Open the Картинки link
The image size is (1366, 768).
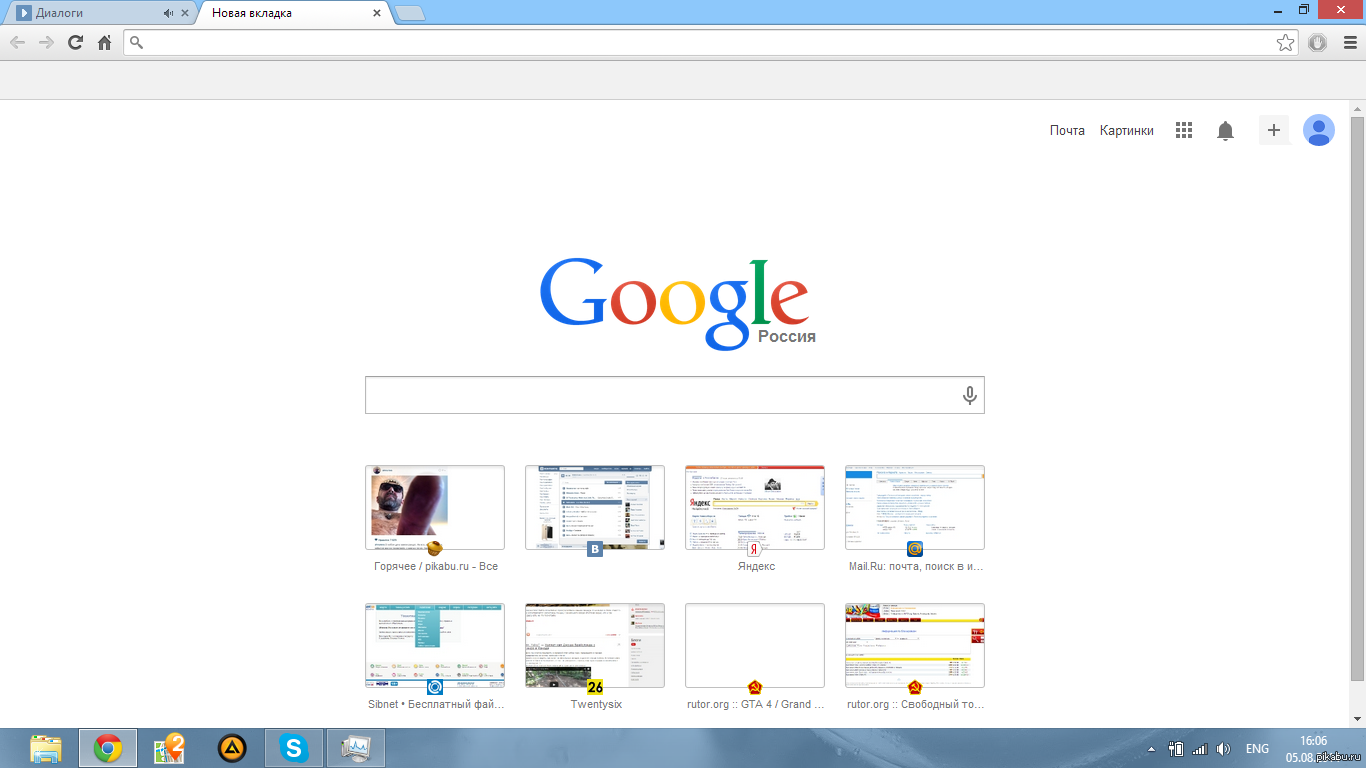coord(1126,130)
